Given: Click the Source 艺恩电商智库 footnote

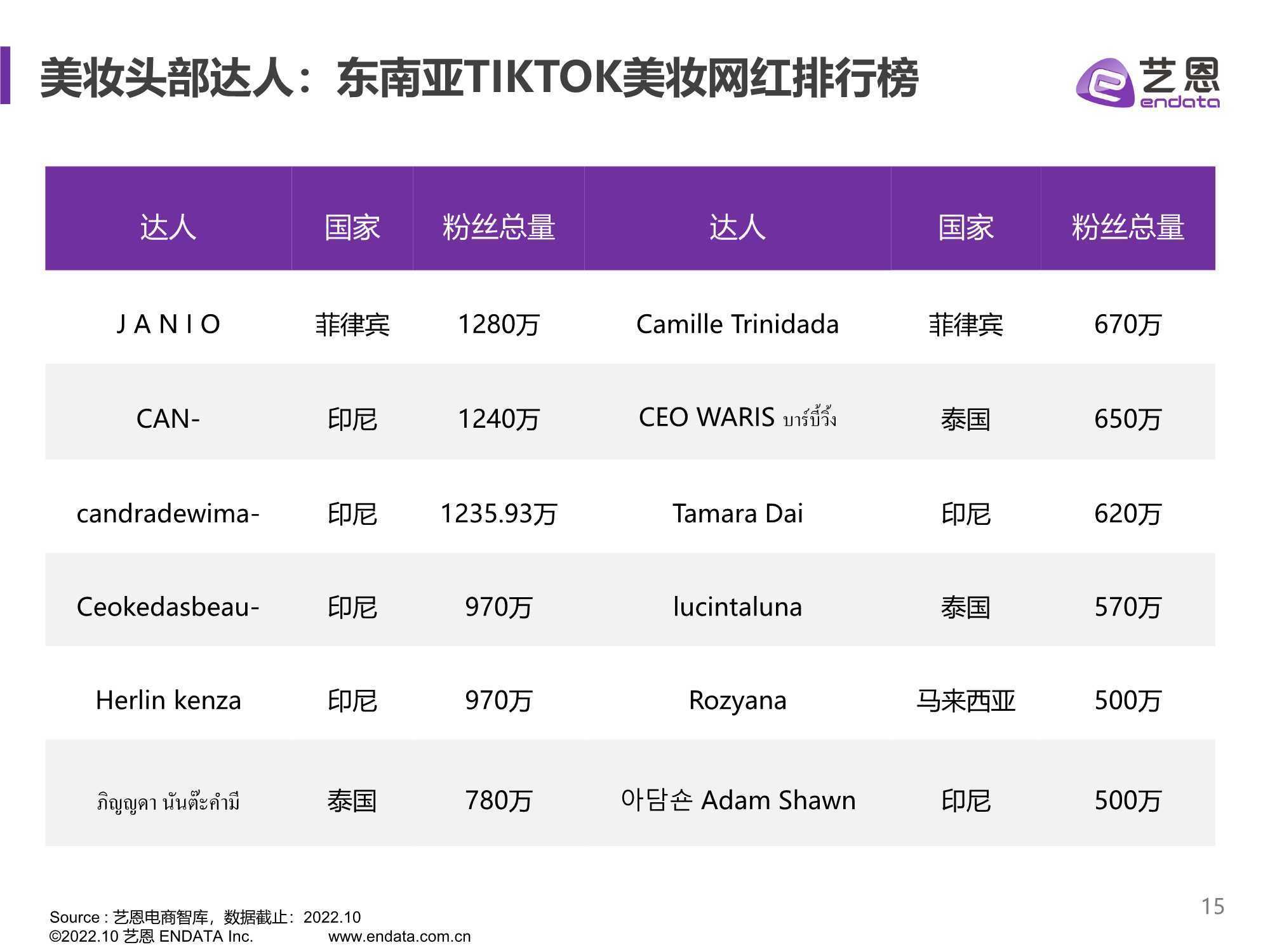Looking at the screenshot, I should (205, 917).
